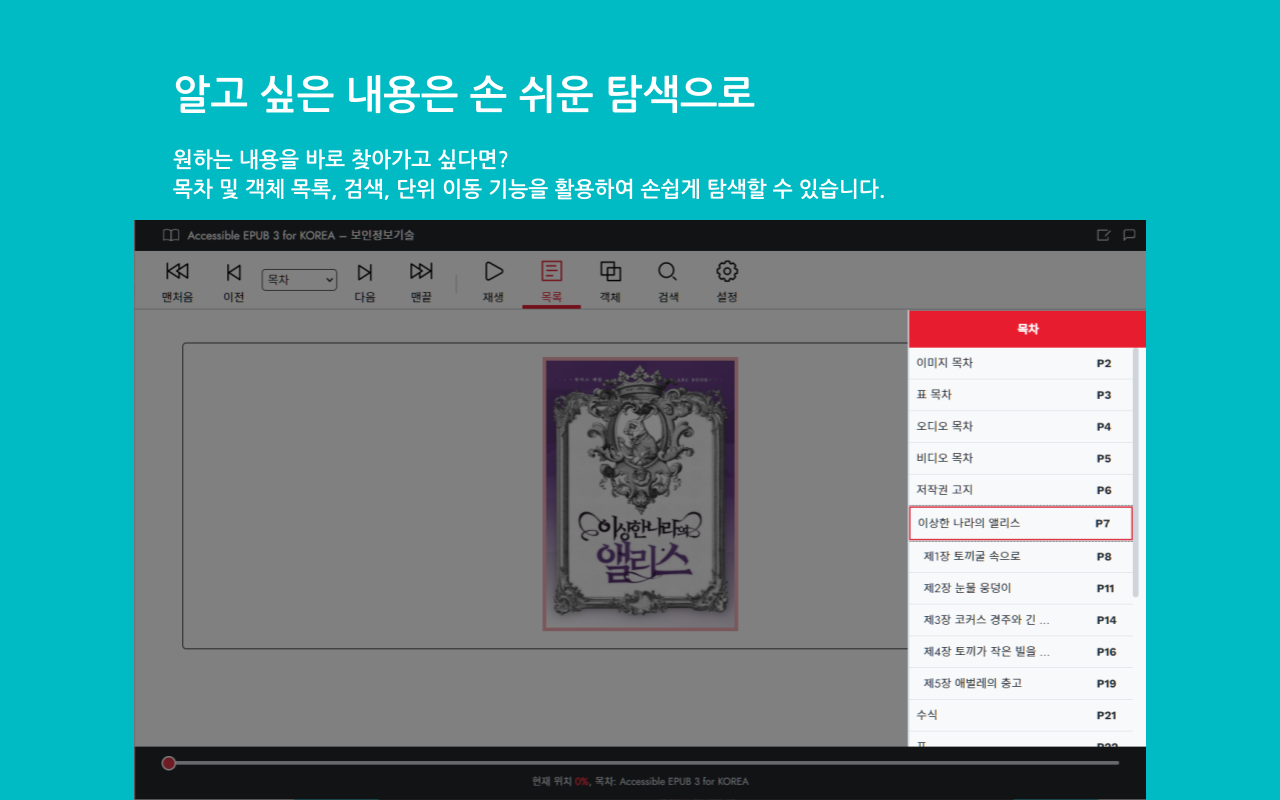Click the red progress slider handle
This screenshot has height=800, width=1280.
(170, 762)
